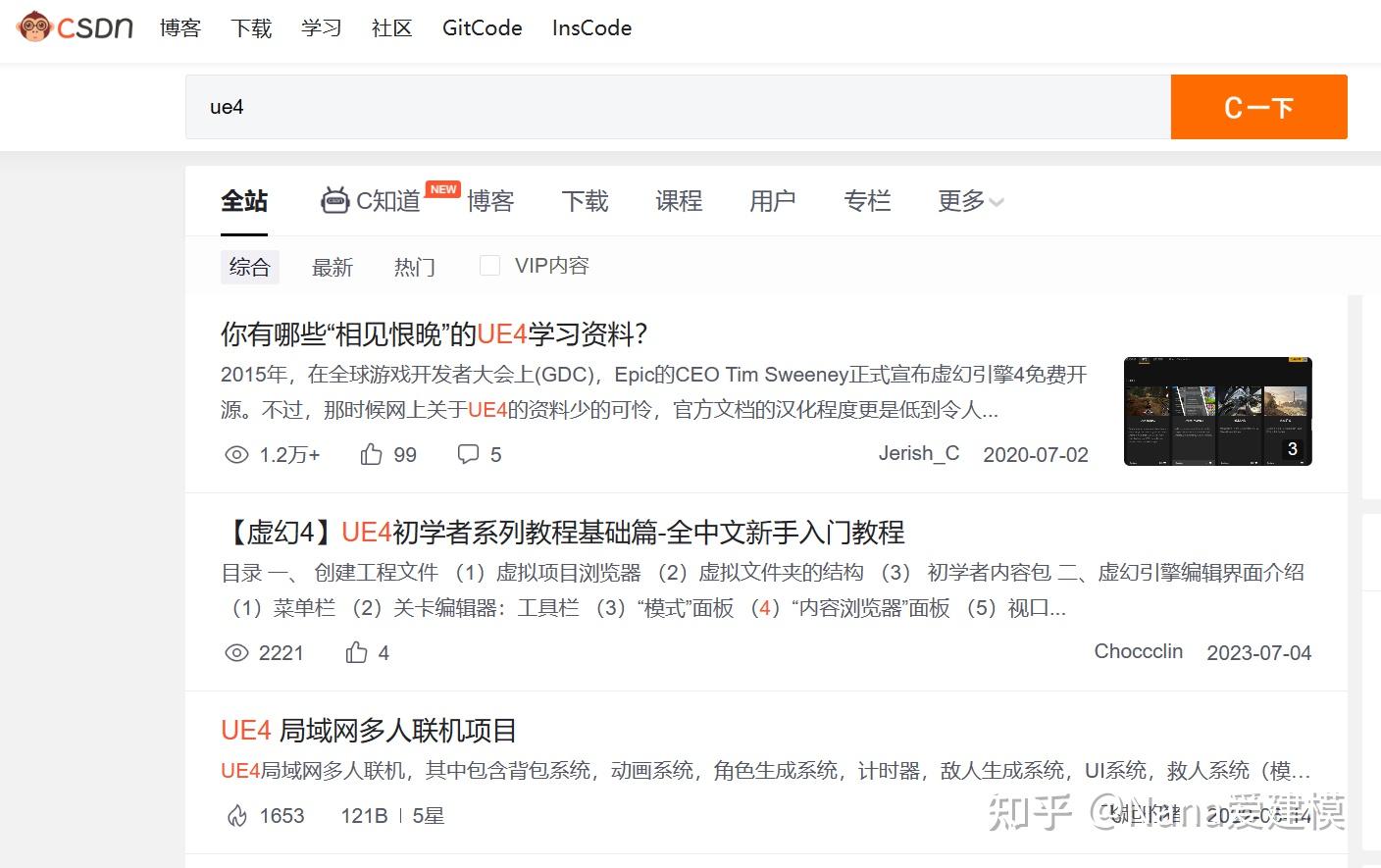Select the 最新 sort filter
This screenshot has height=868, width=1381.
tap(332, 266)
